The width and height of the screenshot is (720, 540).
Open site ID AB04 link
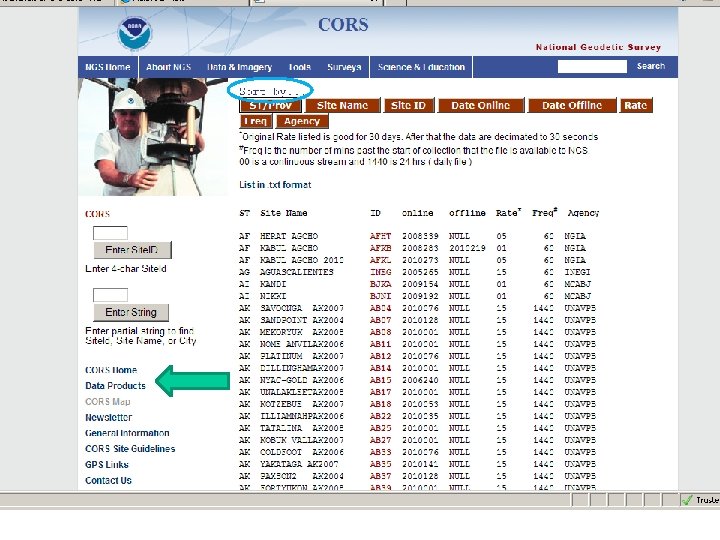point(380,308)
